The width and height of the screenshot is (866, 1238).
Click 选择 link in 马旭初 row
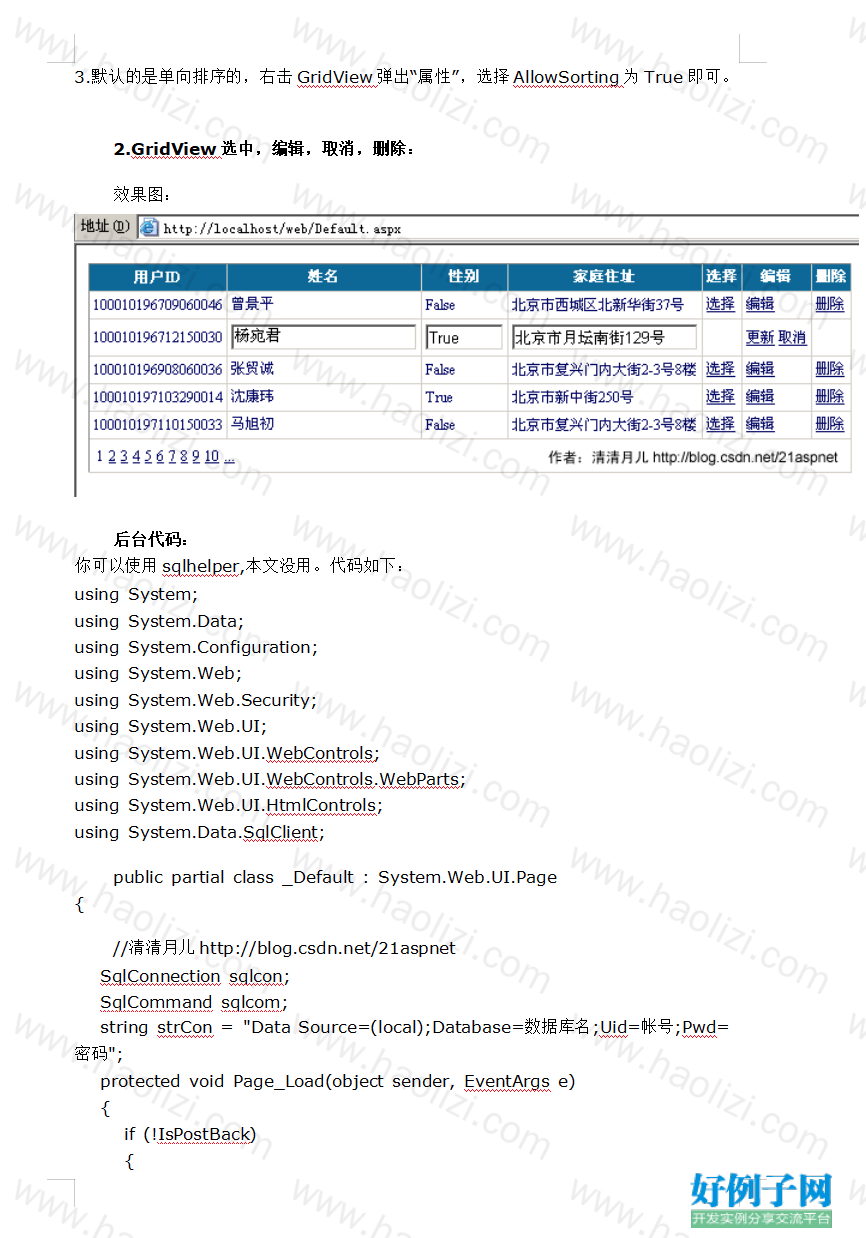coord(720,424)
